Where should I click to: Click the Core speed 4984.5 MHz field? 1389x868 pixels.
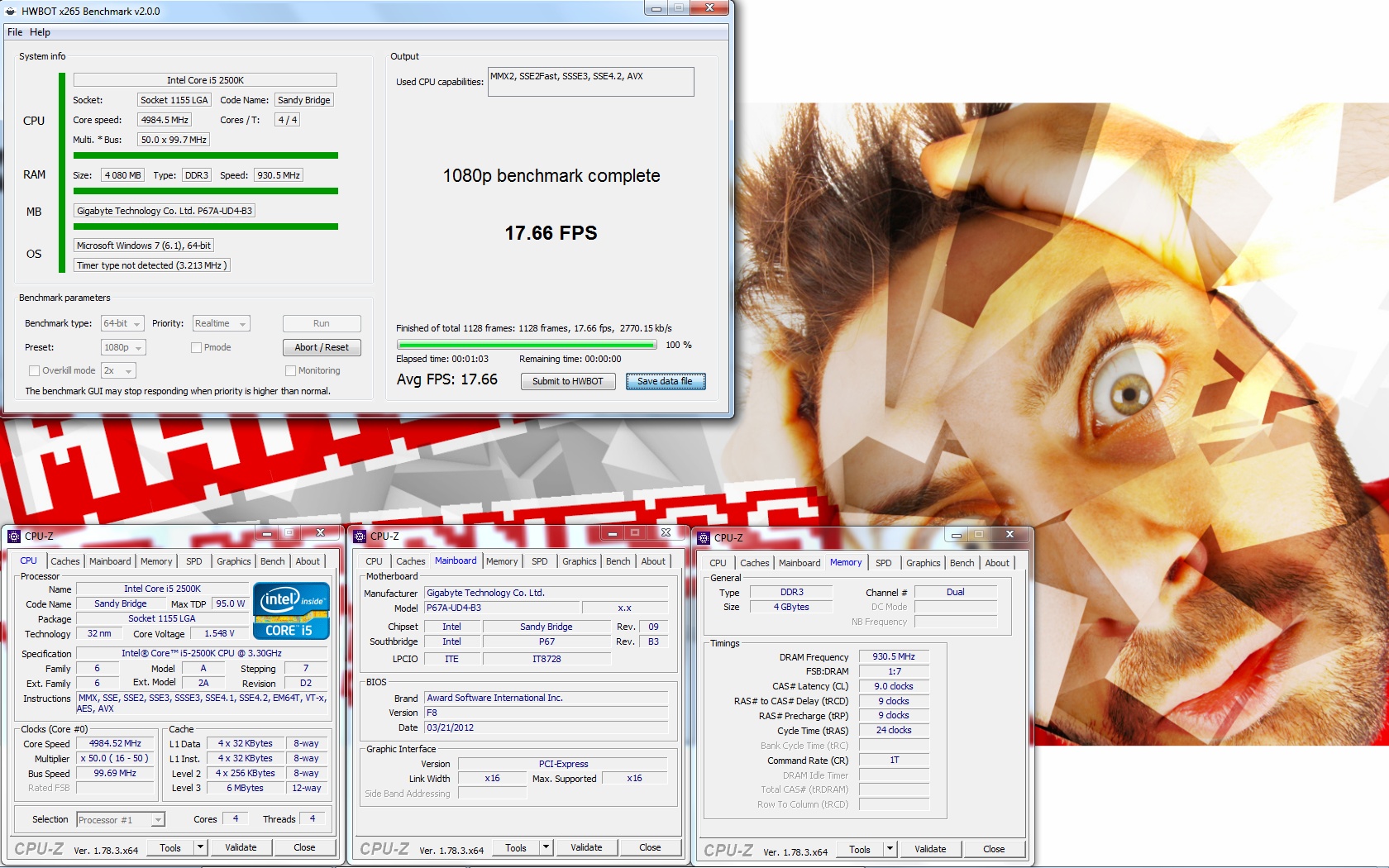[165, 121]
